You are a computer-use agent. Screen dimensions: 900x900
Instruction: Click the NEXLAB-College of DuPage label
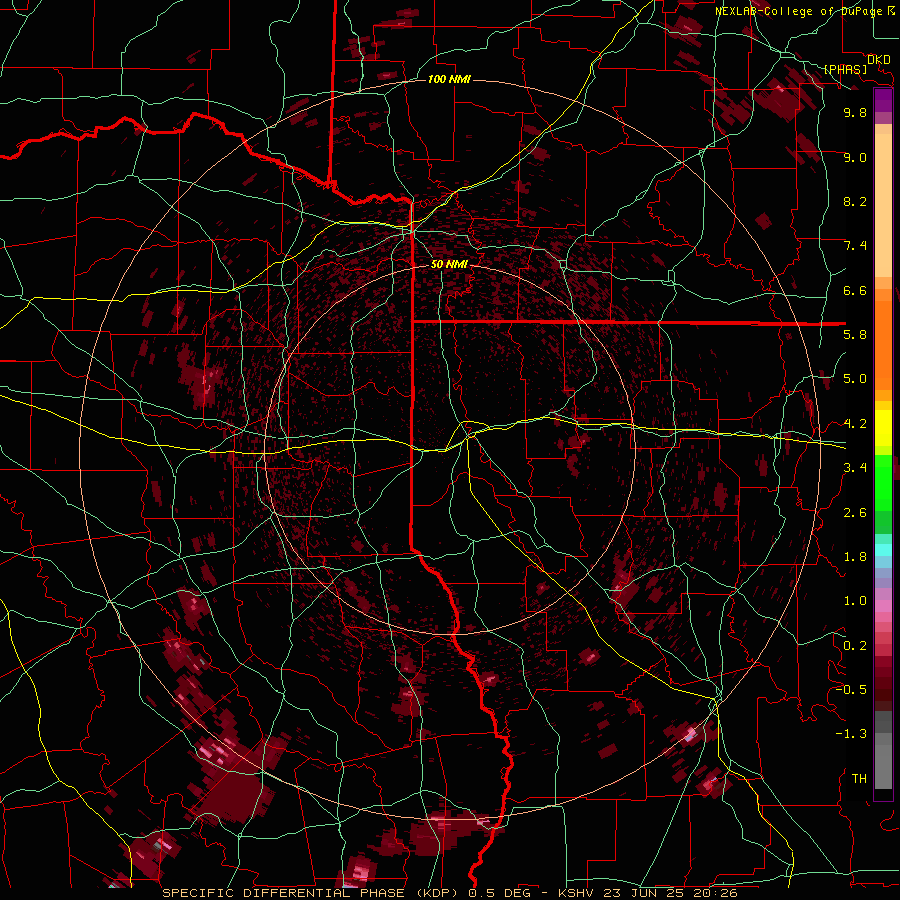pos(801,11)
